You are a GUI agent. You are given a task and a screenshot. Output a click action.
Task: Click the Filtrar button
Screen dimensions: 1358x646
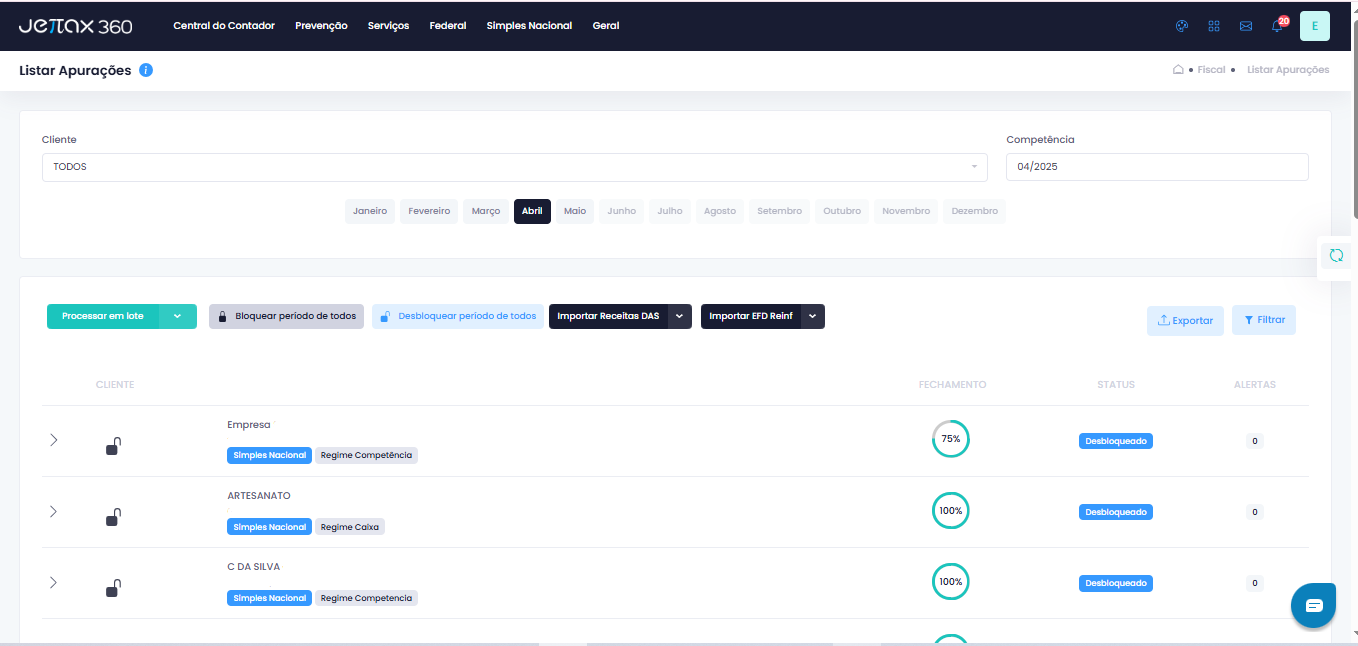pyautogui.click(x=1264, y=320)
